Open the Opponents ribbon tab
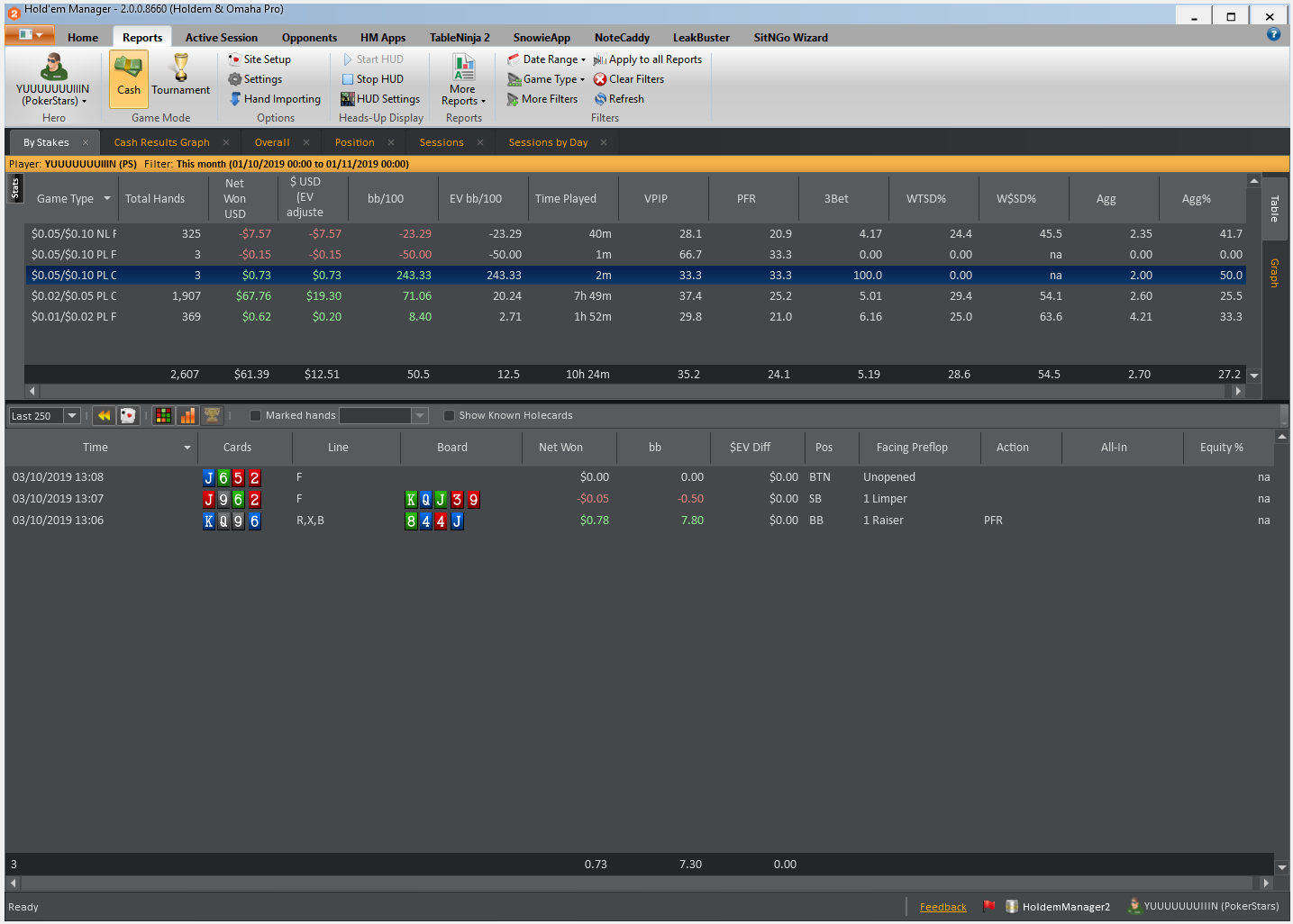This screenshot has width=1293, height=924. (x=309, y=38)
